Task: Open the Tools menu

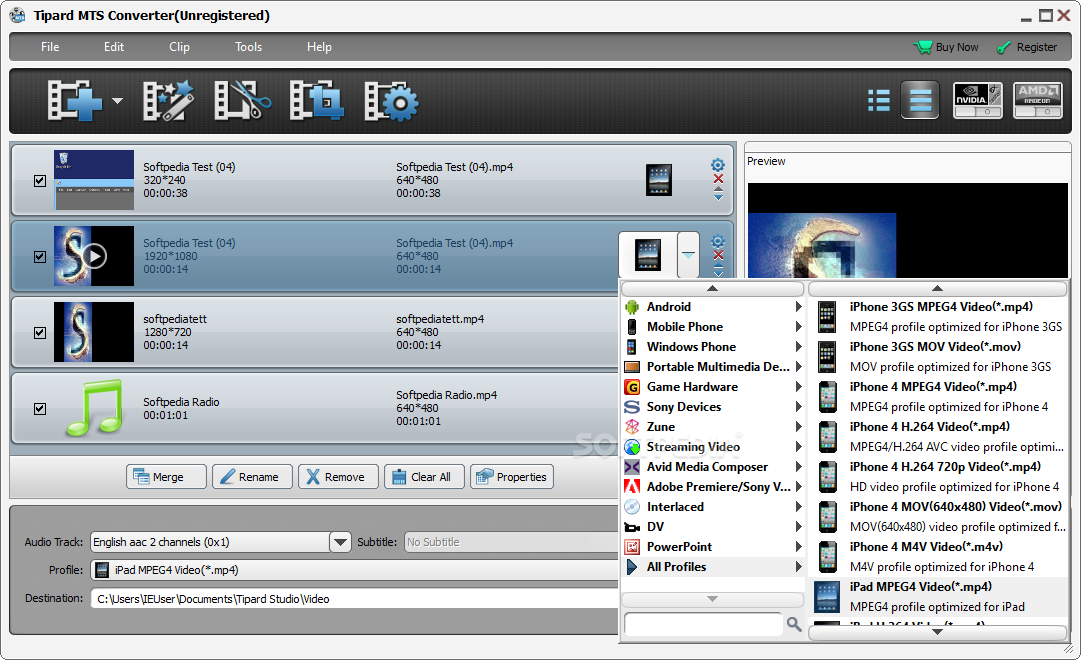Action: pos(248,47)
